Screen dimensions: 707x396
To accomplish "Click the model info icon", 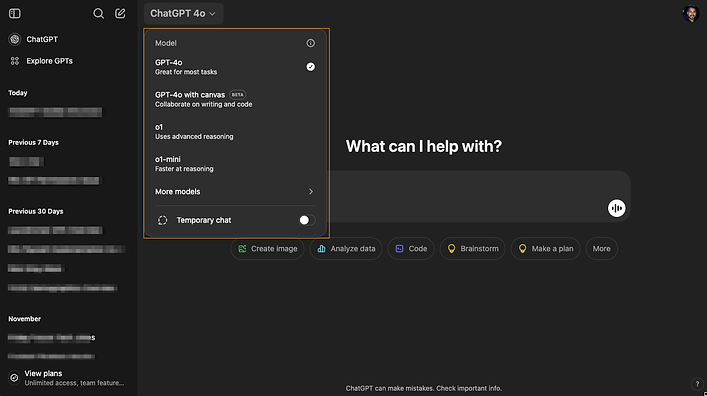I will coord(311,43).
